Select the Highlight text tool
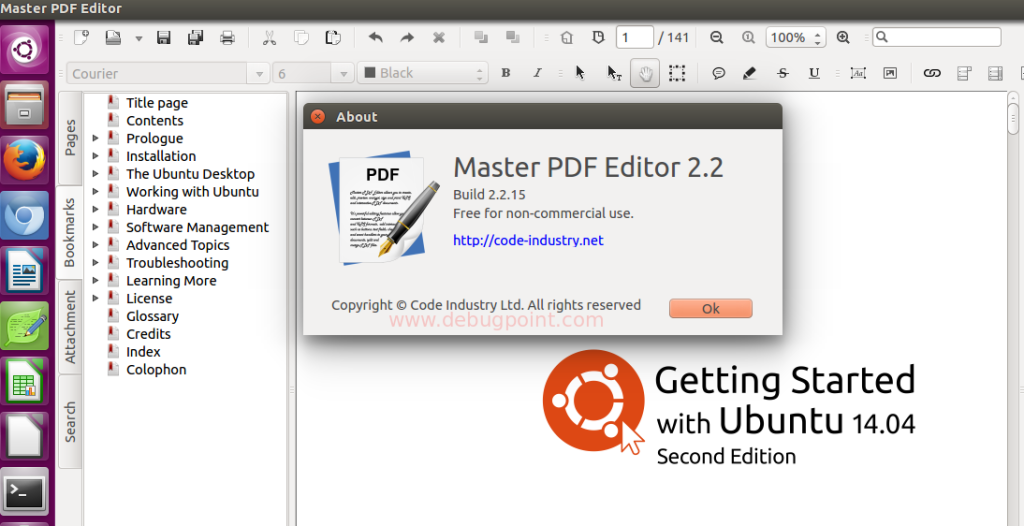 pyautogui.click(x=750, y=73)
